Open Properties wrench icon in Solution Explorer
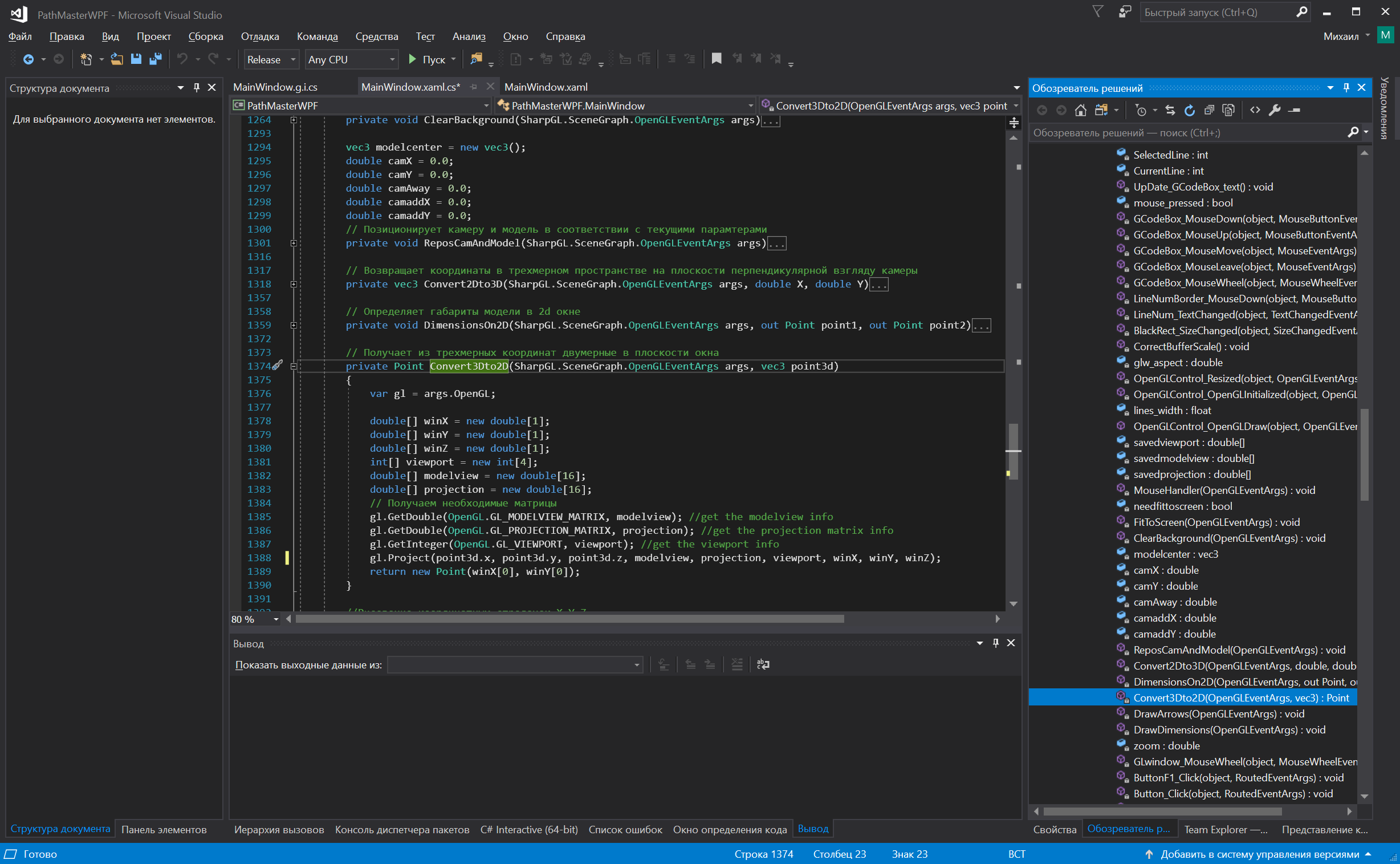 [1275, 110]
